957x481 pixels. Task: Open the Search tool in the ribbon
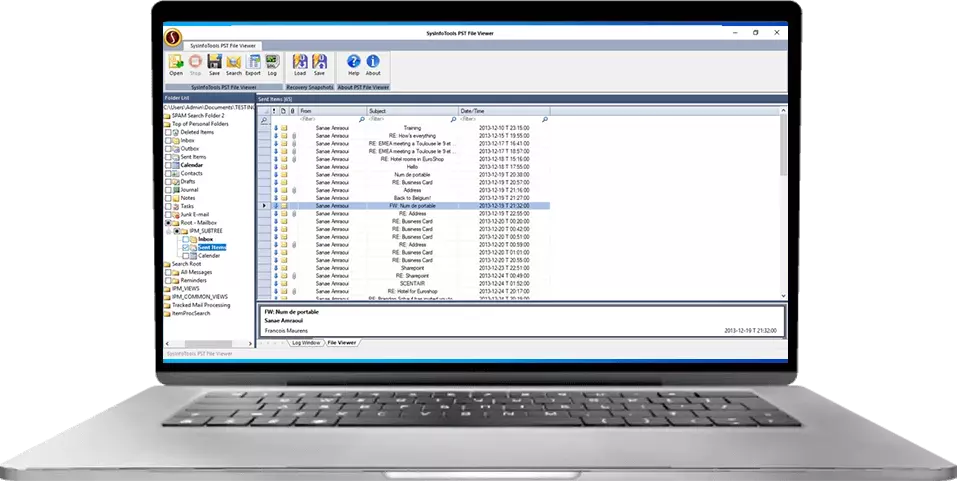(x=234, y=64)
